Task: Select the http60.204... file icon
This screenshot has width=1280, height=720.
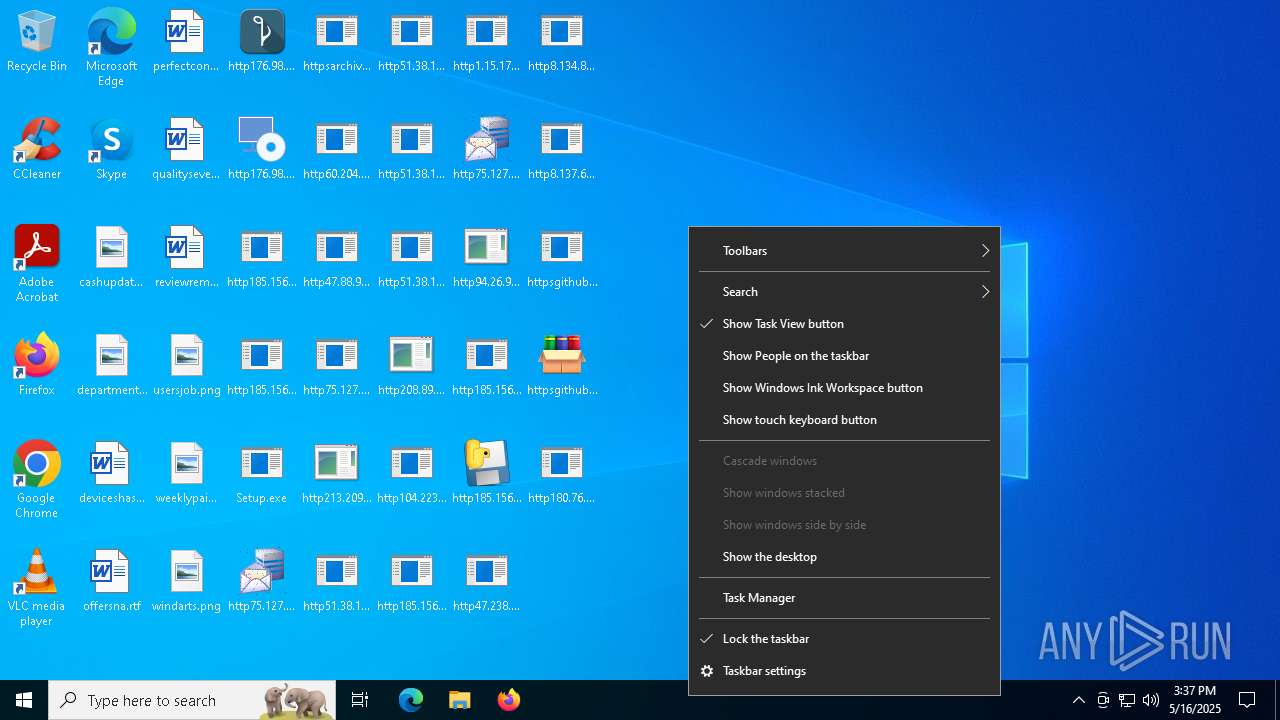Action: click(336, 150)
